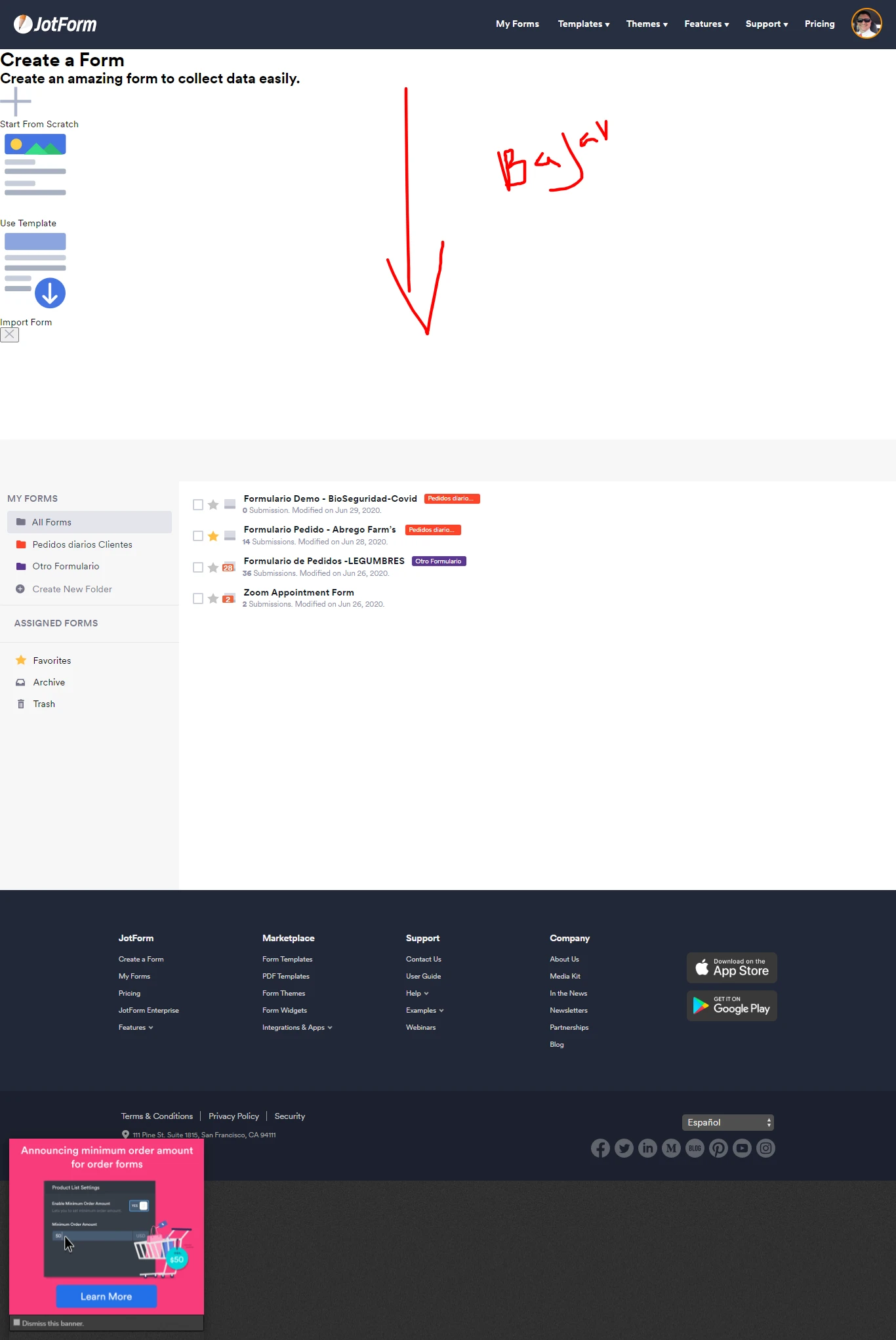Expand footer Help submenu
This screenshot has width=896, height=1340.
417,993
